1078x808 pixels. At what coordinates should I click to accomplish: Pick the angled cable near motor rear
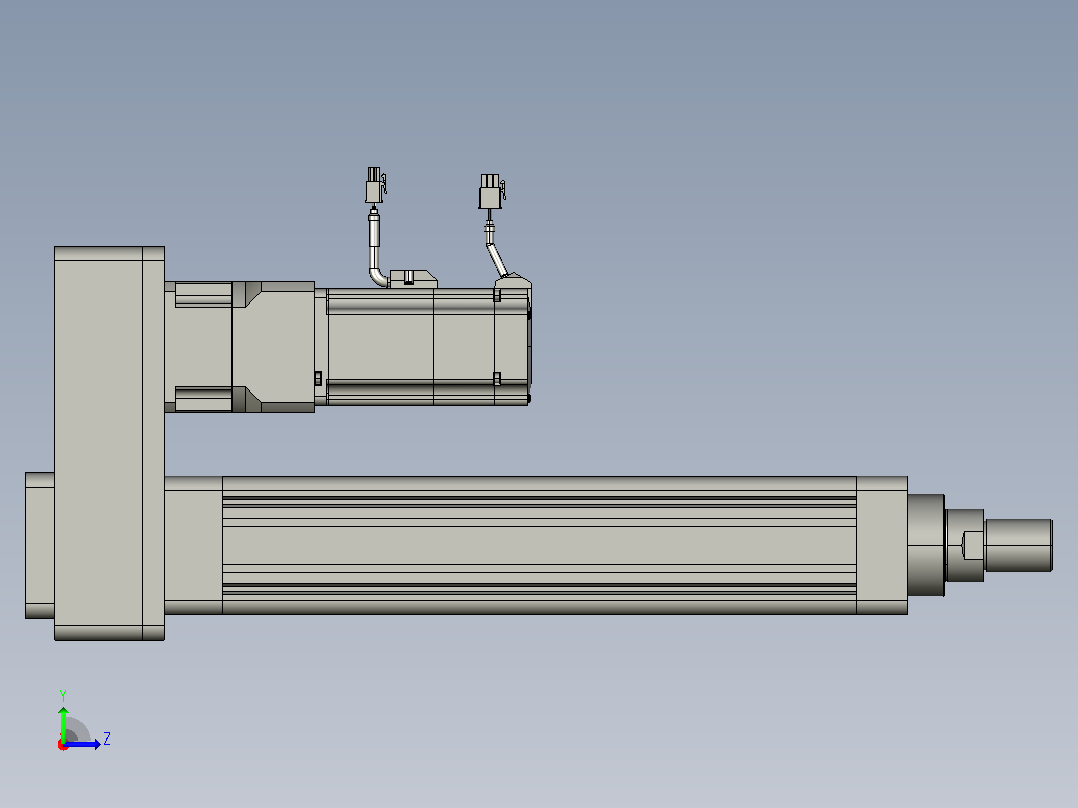[x=495, y=252]
